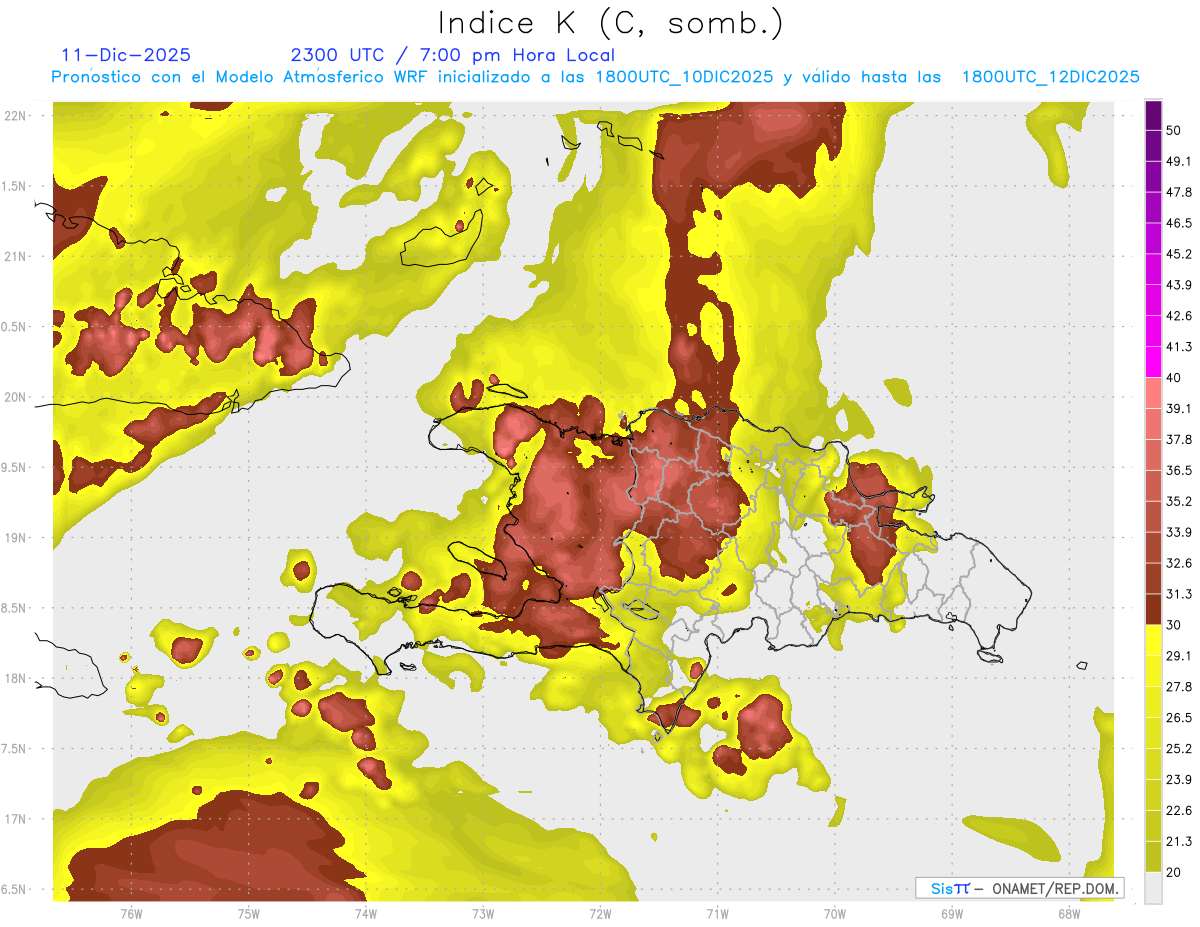This screenshot has width=1200, height=927.
Task: Select the darkest purple swatch above label 50
Action: click(x=1154, y=115)
